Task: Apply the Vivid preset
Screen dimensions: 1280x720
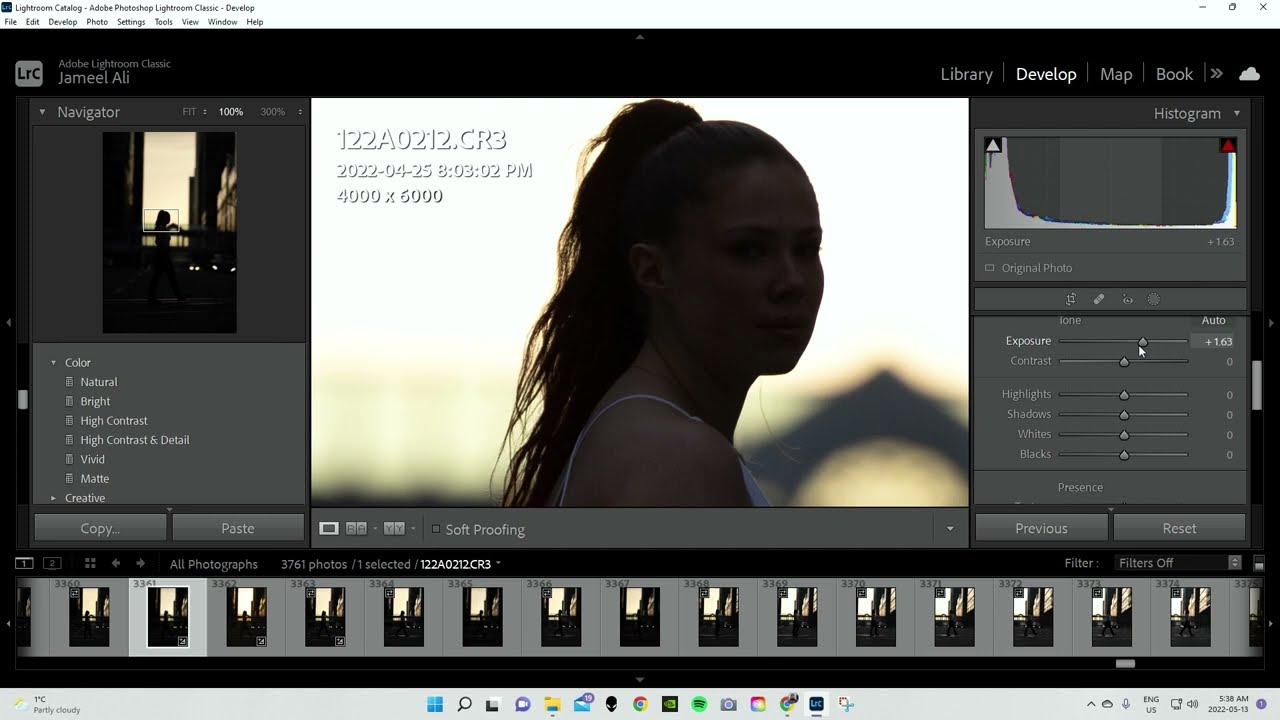Action: (x=93, y=459)
